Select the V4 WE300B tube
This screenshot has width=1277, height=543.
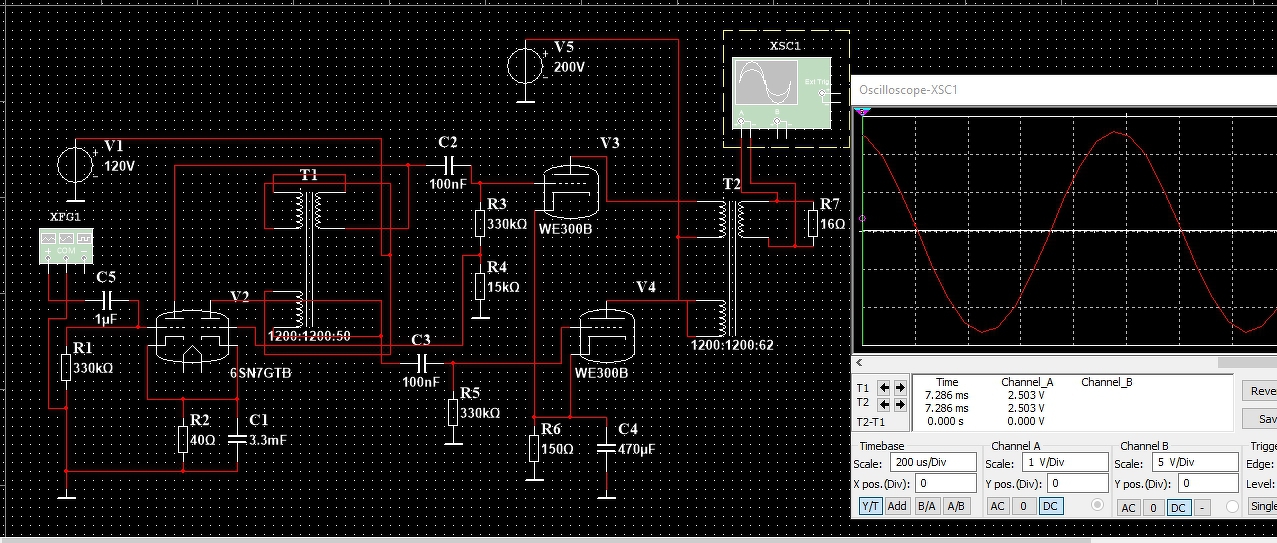(609, 337)
